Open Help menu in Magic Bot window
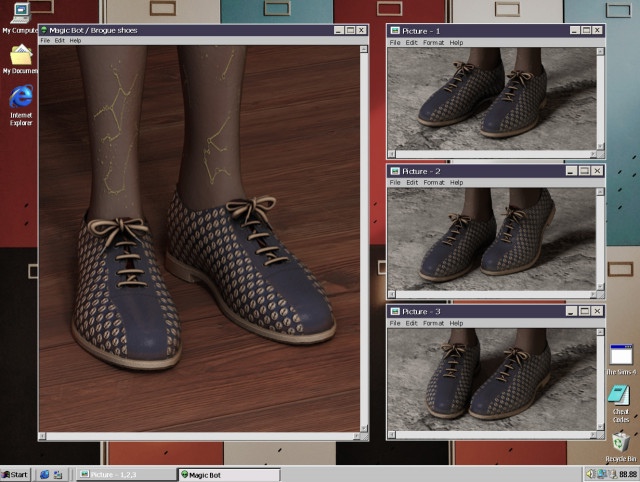The image size is (640, 482). 75,41
